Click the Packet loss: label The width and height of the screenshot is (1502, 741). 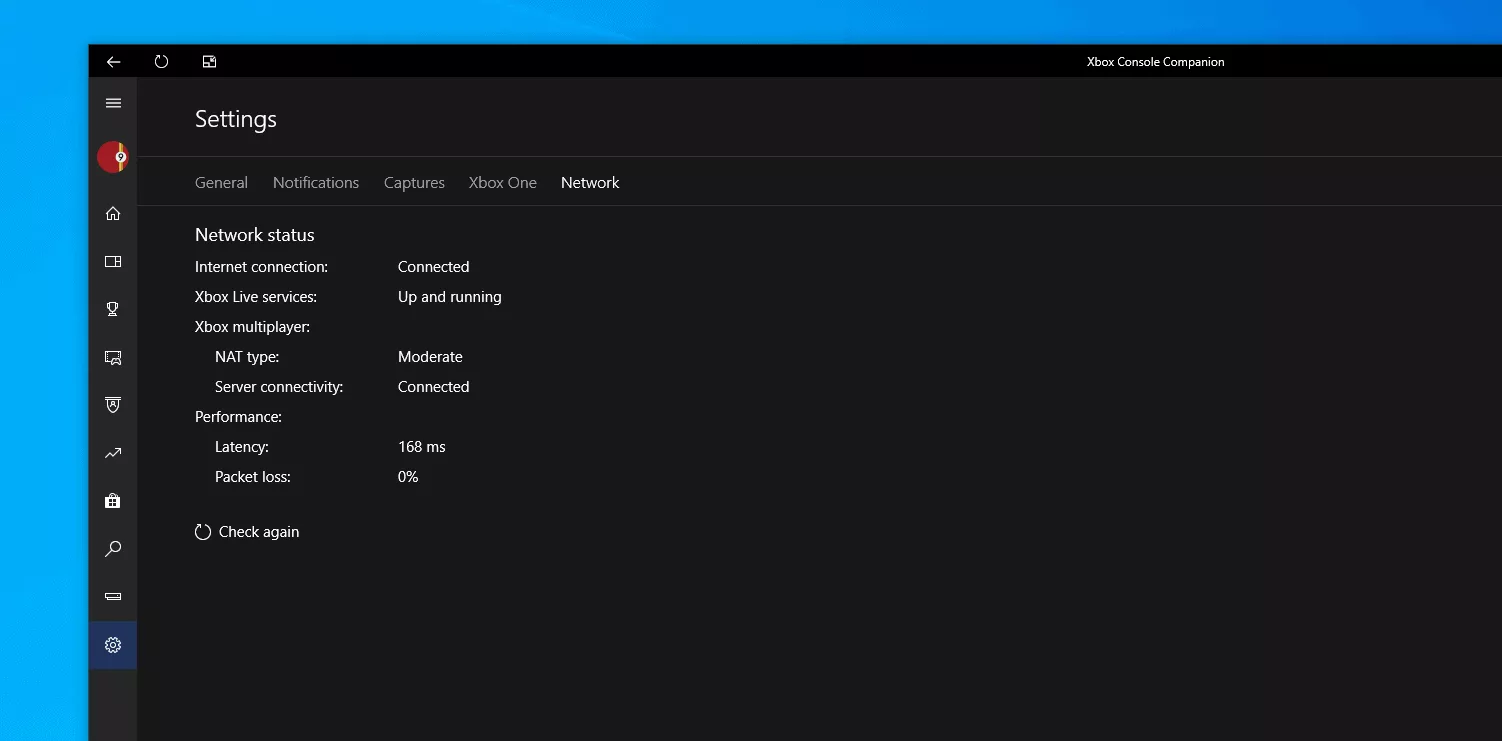pos(253,477)
